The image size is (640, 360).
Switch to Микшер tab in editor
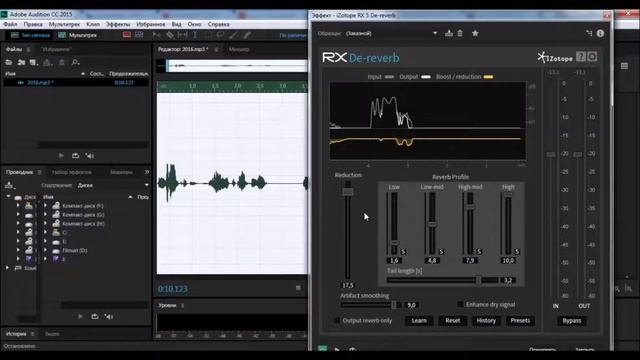239,49
